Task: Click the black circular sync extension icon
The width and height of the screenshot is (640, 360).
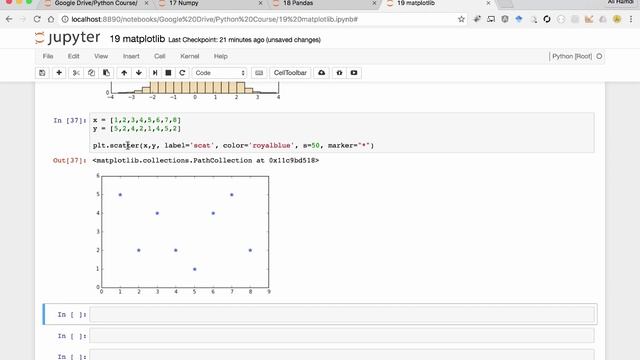Action: [547, 19]
